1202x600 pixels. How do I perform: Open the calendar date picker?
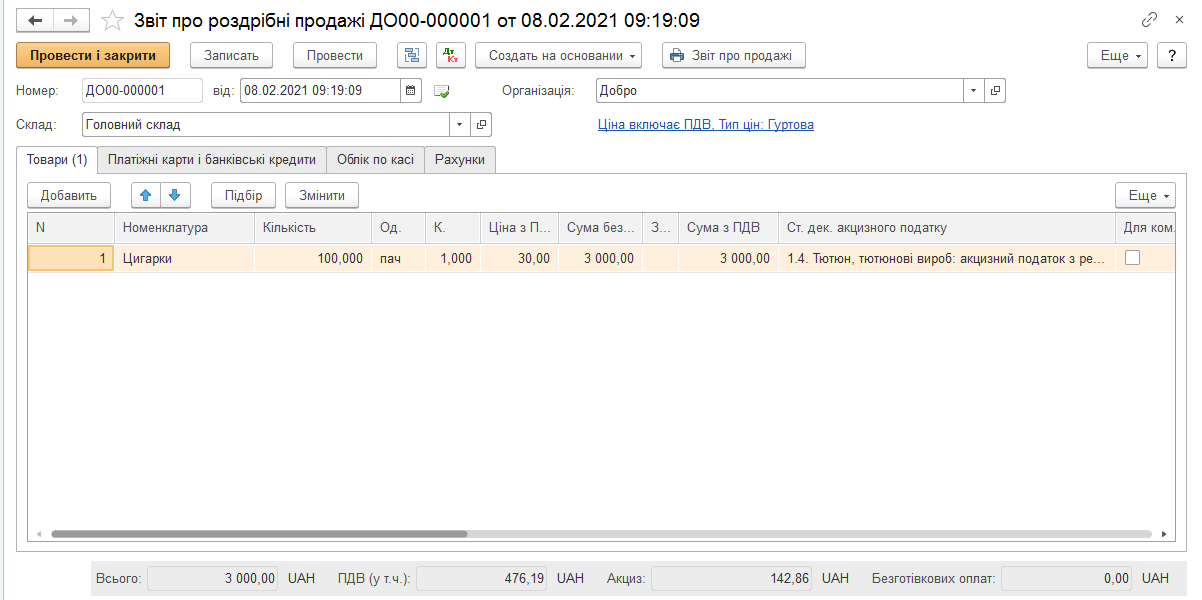tap(412, 90)
